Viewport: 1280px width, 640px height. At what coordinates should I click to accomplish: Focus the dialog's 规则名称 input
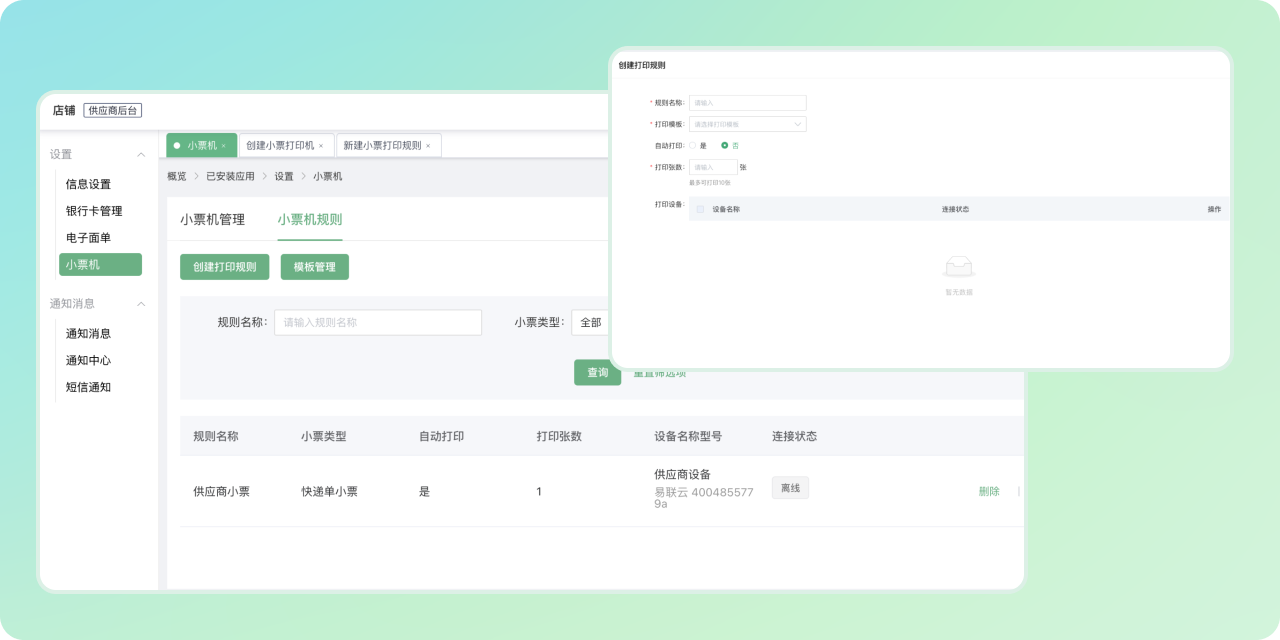click(x=747, y=103)
